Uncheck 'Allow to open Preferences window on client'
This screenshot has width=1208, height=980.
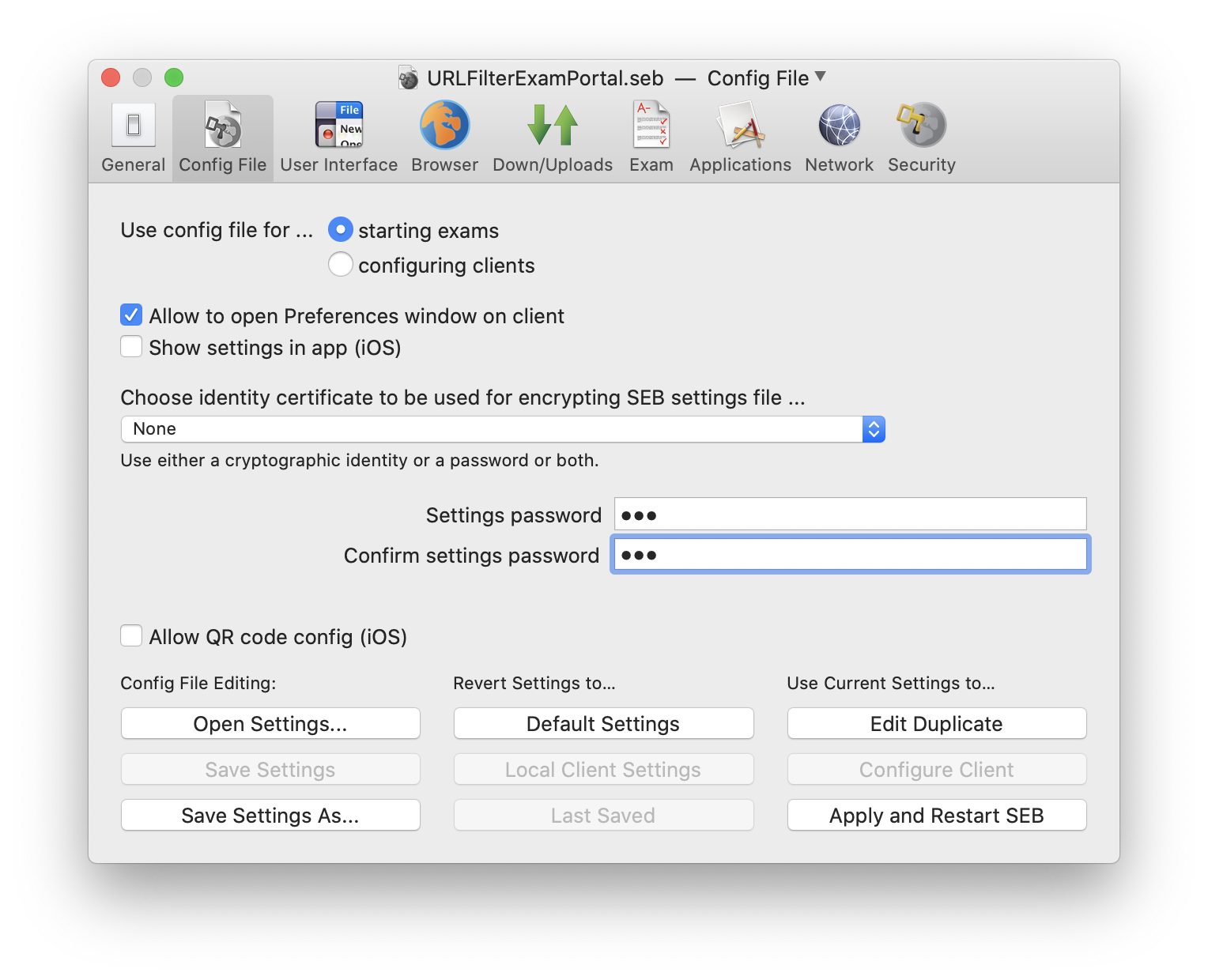131,315
